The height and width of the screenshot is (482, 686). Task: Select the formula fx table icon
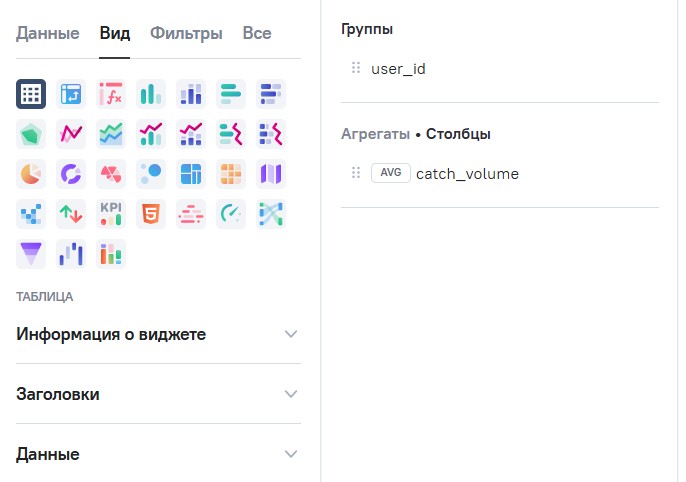tap(111, 94)
